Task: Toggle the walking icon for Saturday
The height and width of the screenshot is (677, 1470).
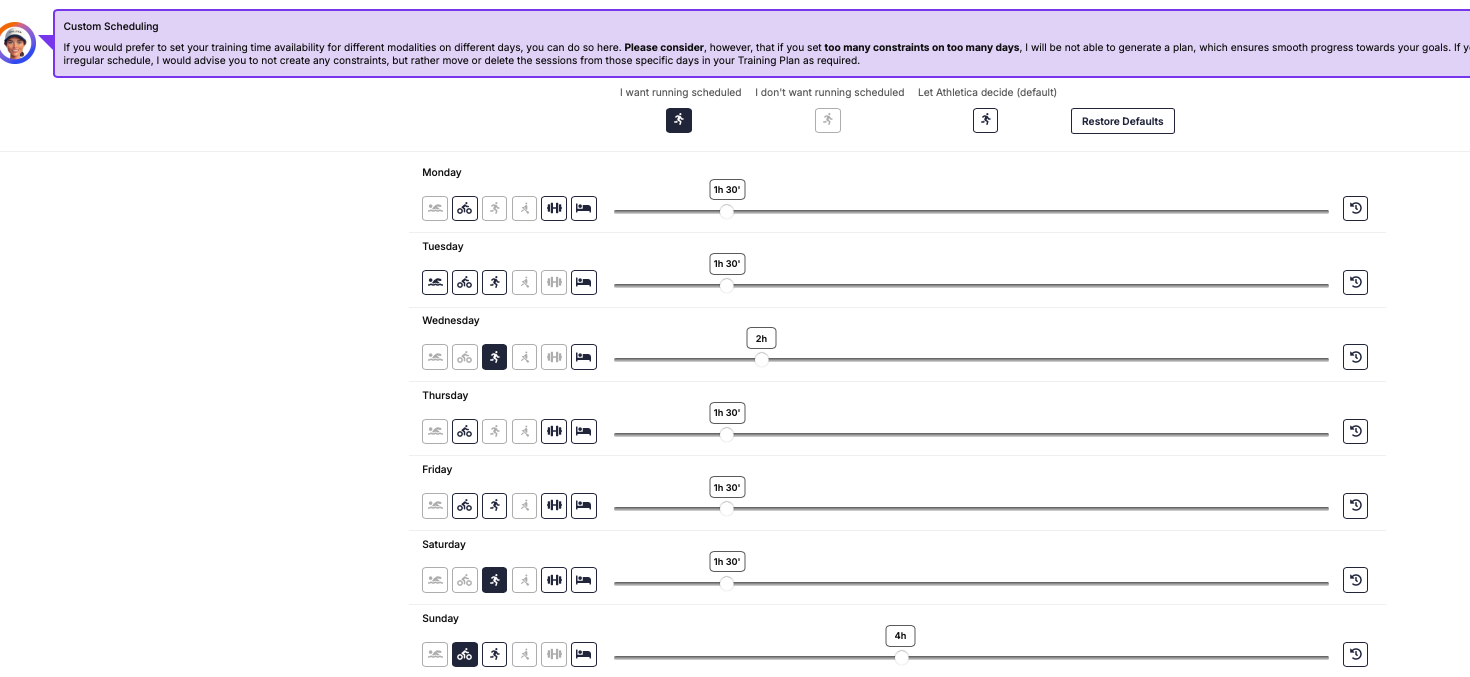Action: tap(524, 580)
